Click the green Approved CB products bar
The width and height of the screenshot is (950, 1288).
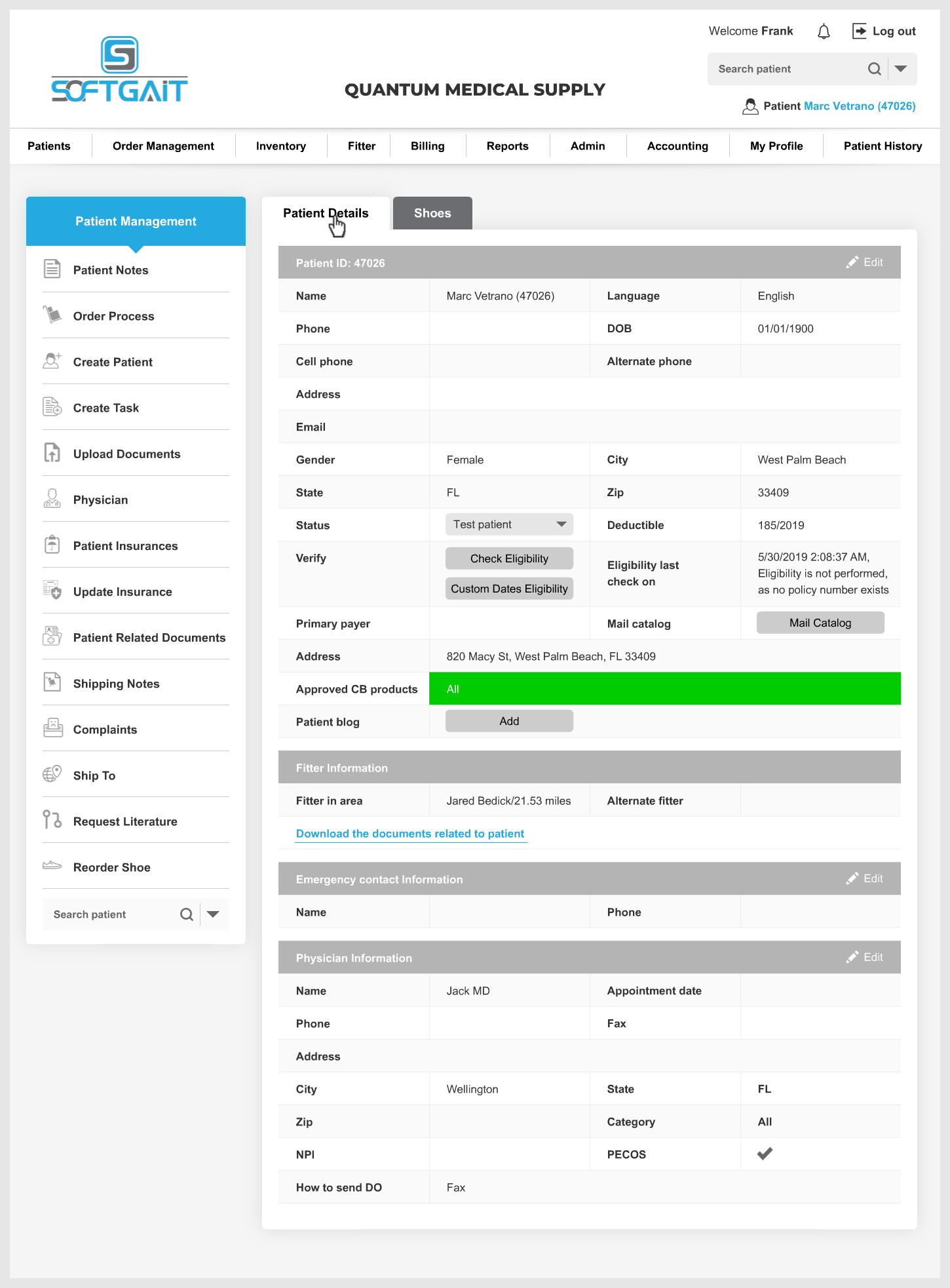(664, 689)
